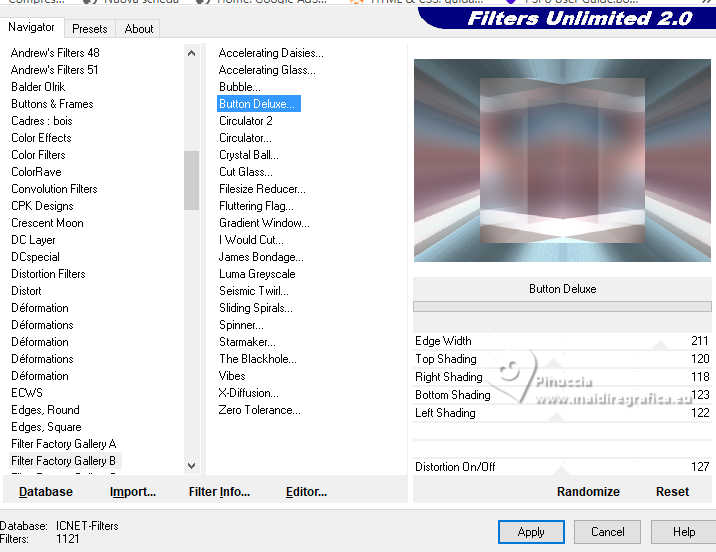Viewport: 716px width, 552px height.
Task: Open the Editor... dialog
Action: click(306, 492)
